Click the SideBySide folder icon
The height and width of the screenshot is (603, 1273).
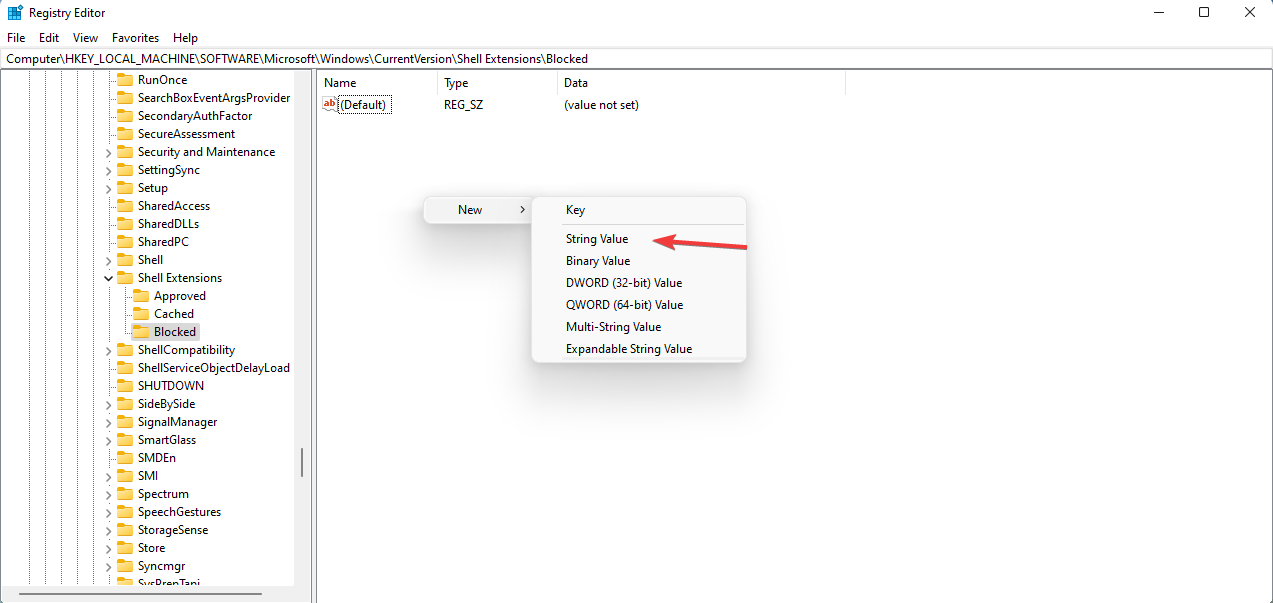click(125, 404)
